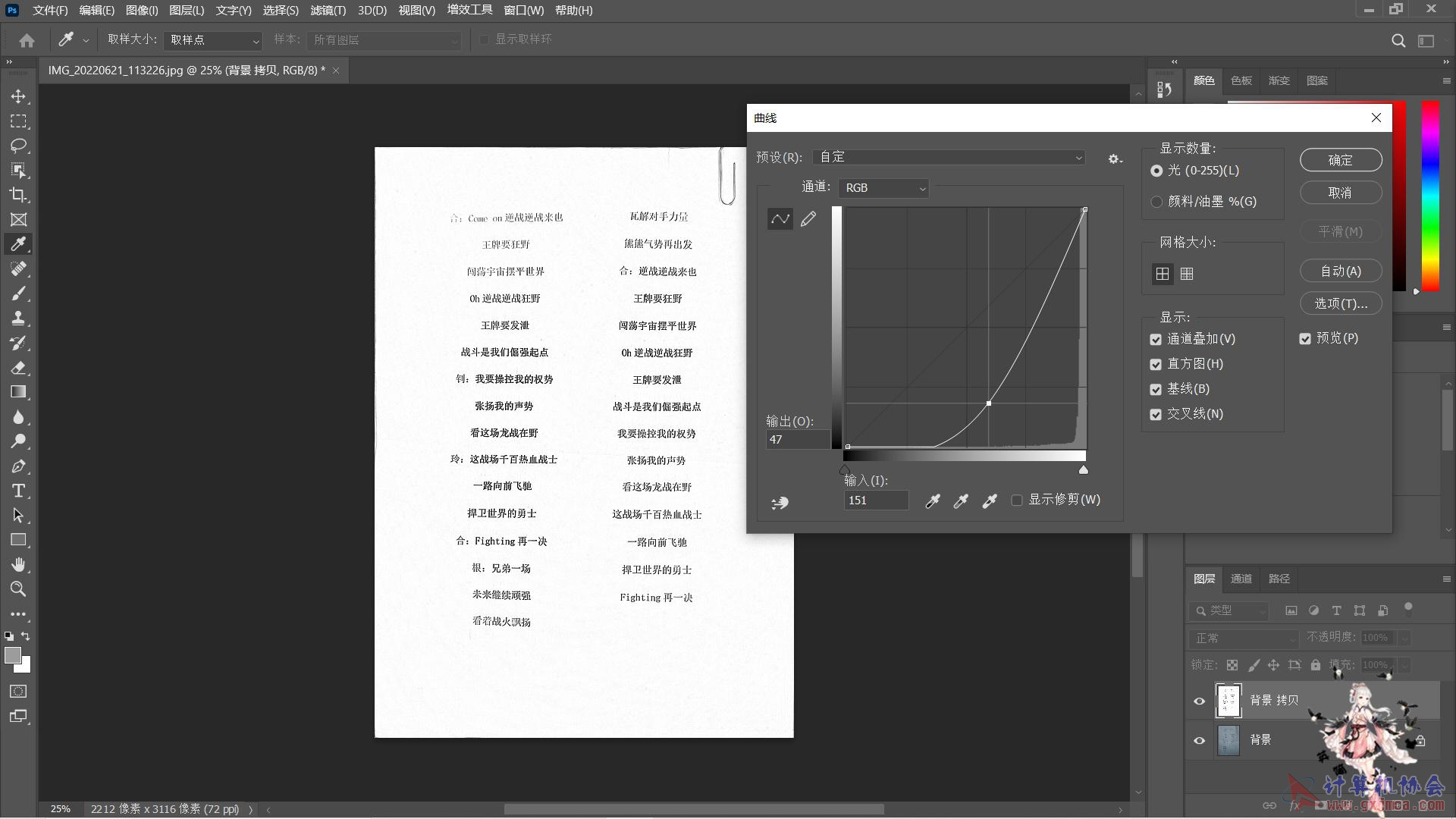The image size is (1456, 819).
Task: Pick the white point eyedropper in Curves
Action: pos(990,500)
